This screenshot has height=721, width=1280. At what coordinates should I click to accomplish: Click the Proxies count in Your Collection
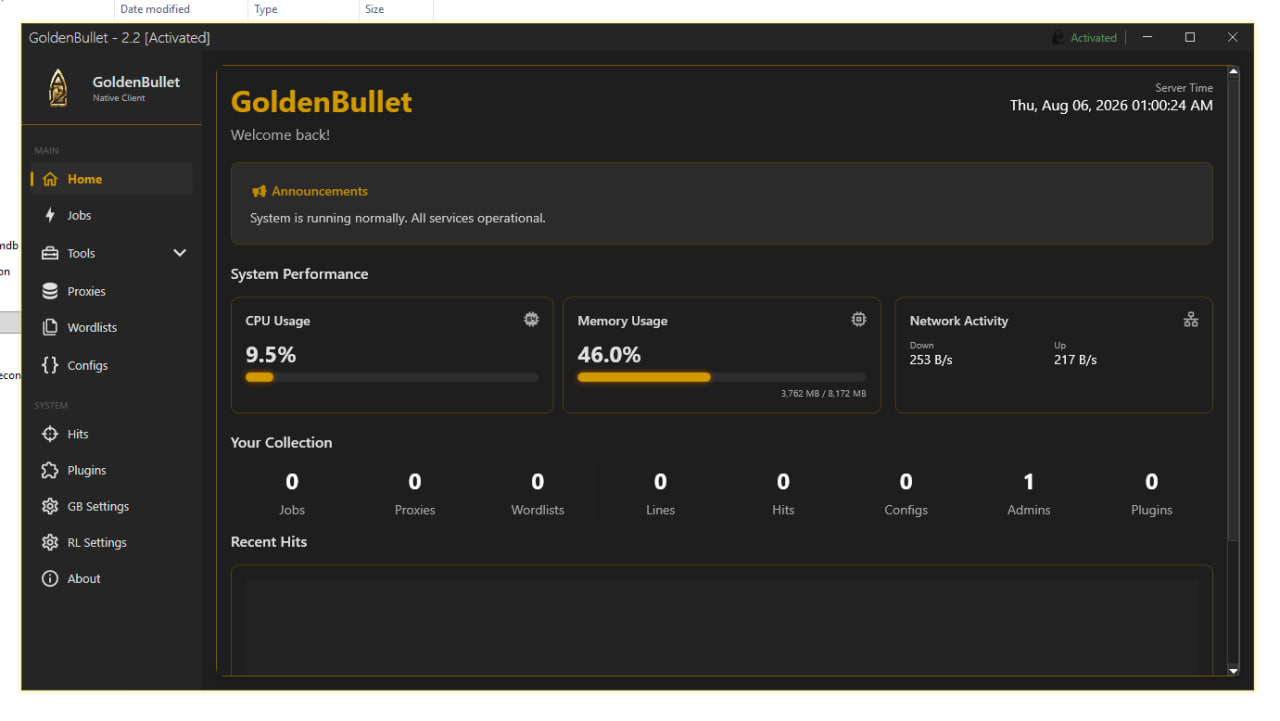tap(415, 482)
